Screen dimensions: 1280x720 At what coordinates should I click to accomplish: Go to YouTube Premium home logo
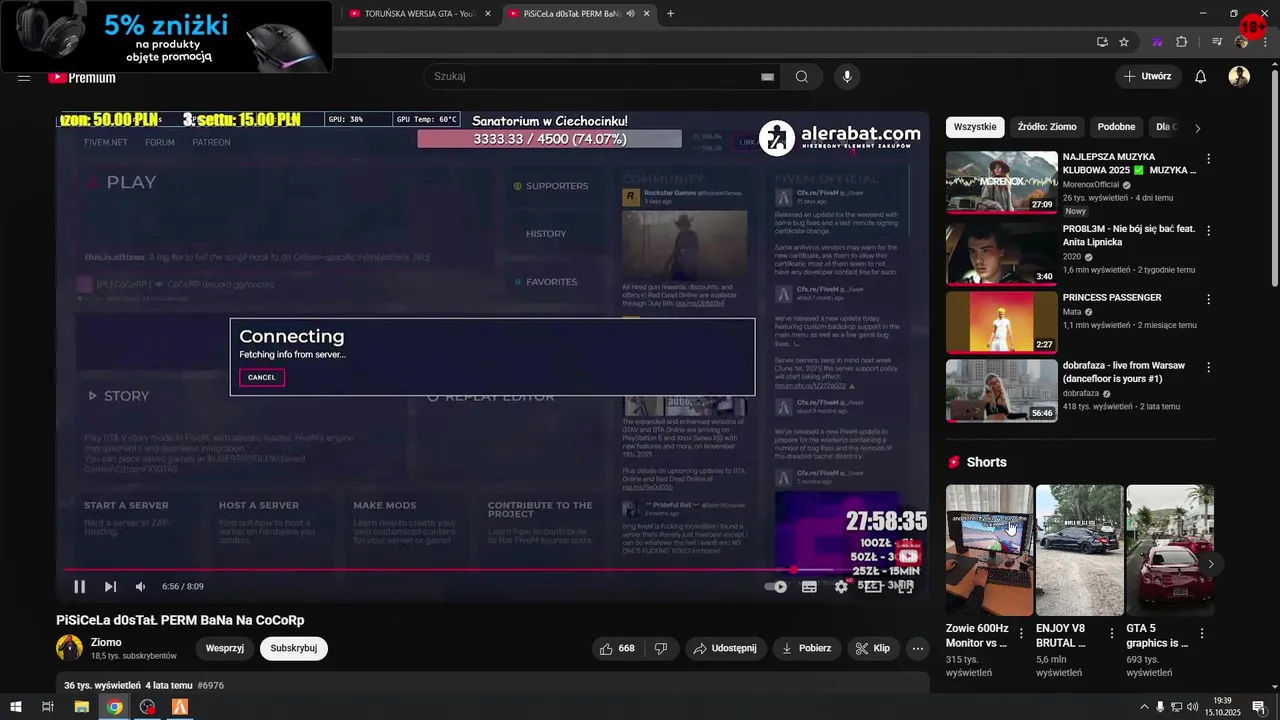pos(81,77)
